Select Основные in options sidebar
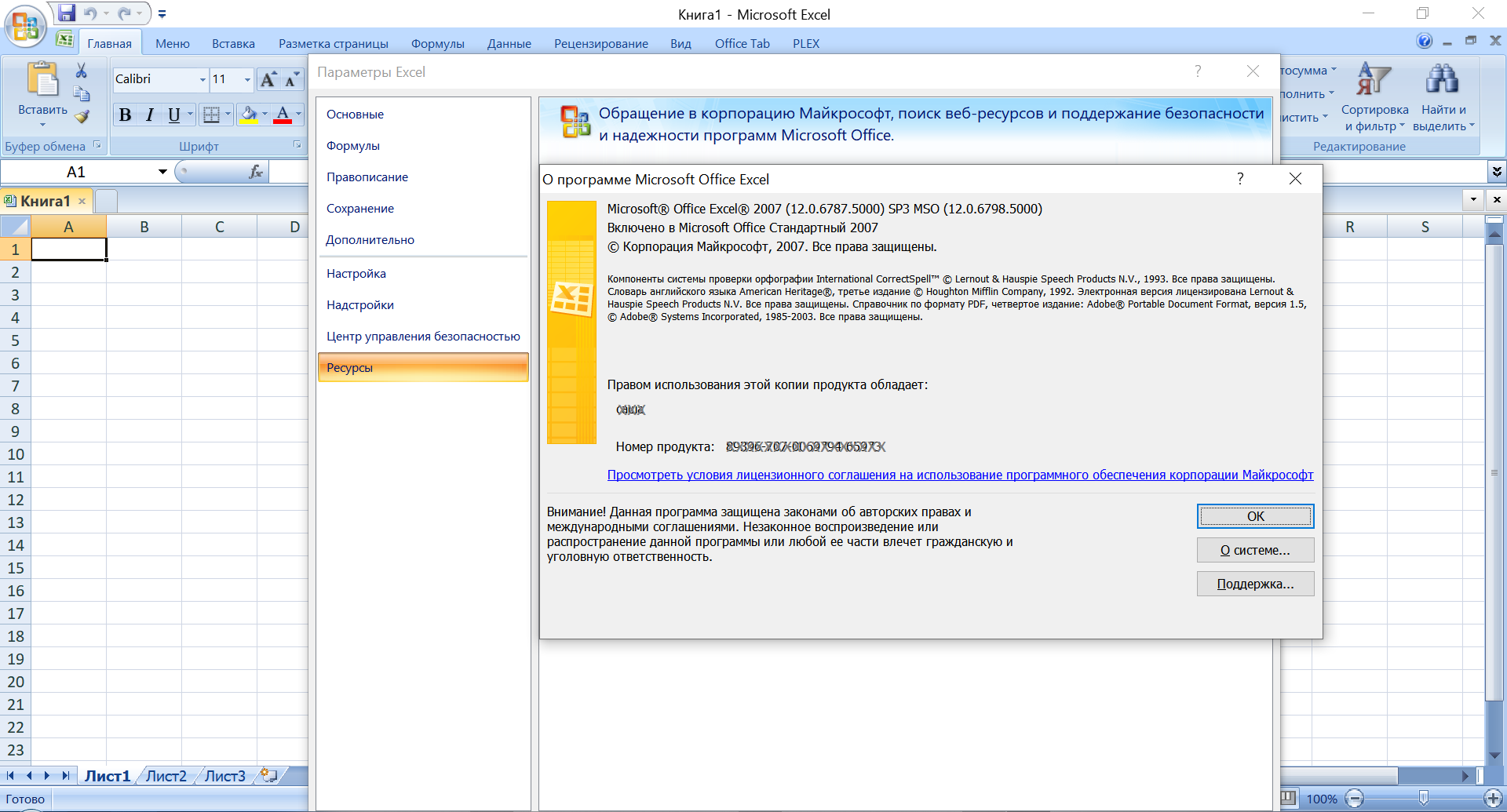The width and height of the screenshot is (1507, 812). click(x=423, y=115)
